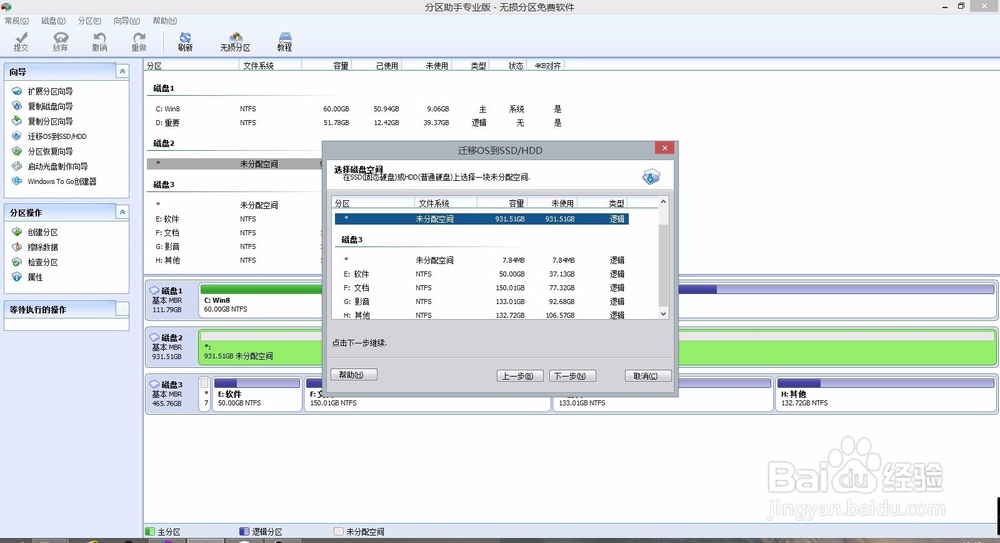Click the 取消 (cancel) button

coord(648,376)
